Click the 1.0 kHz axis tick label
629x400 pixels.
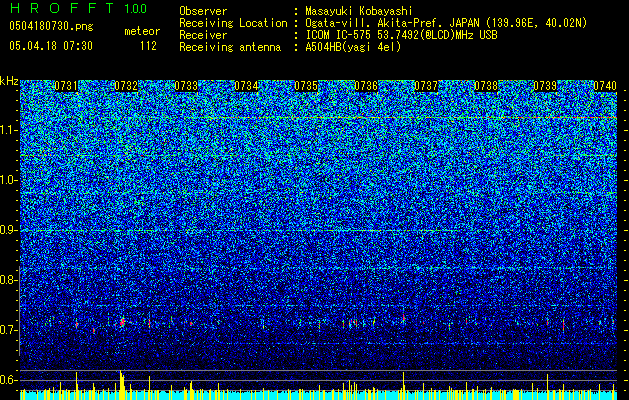8,180
